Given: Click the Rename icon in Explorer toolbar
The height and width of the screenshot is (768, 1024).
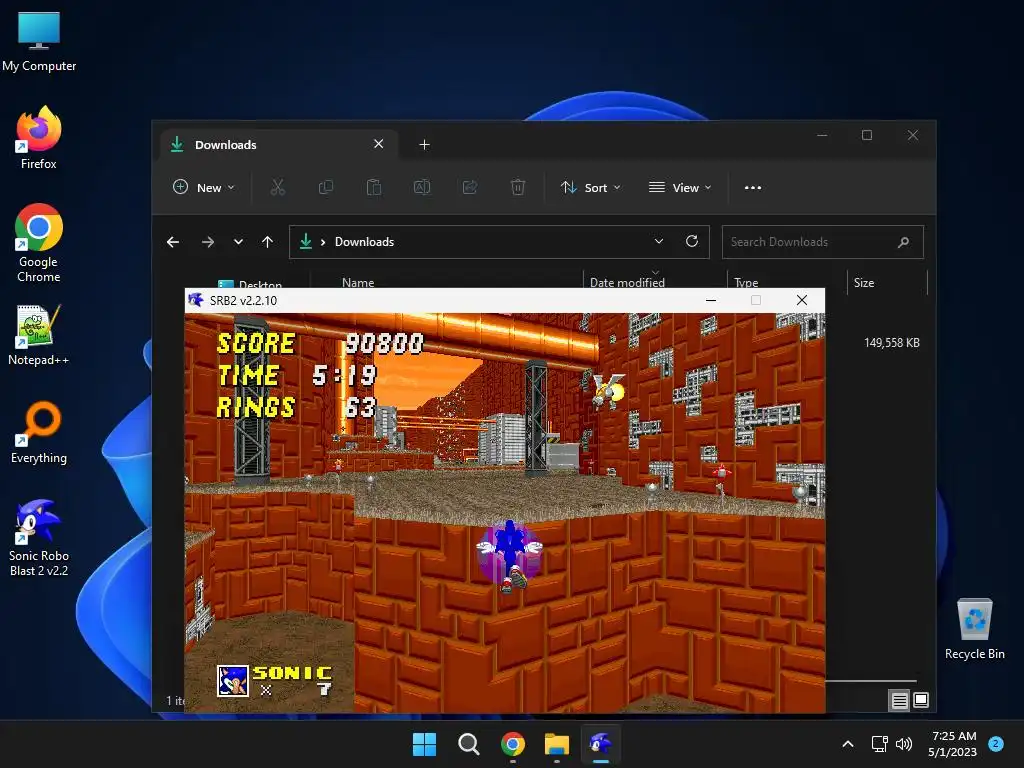Looking at the screenshot, I should 422,187.
